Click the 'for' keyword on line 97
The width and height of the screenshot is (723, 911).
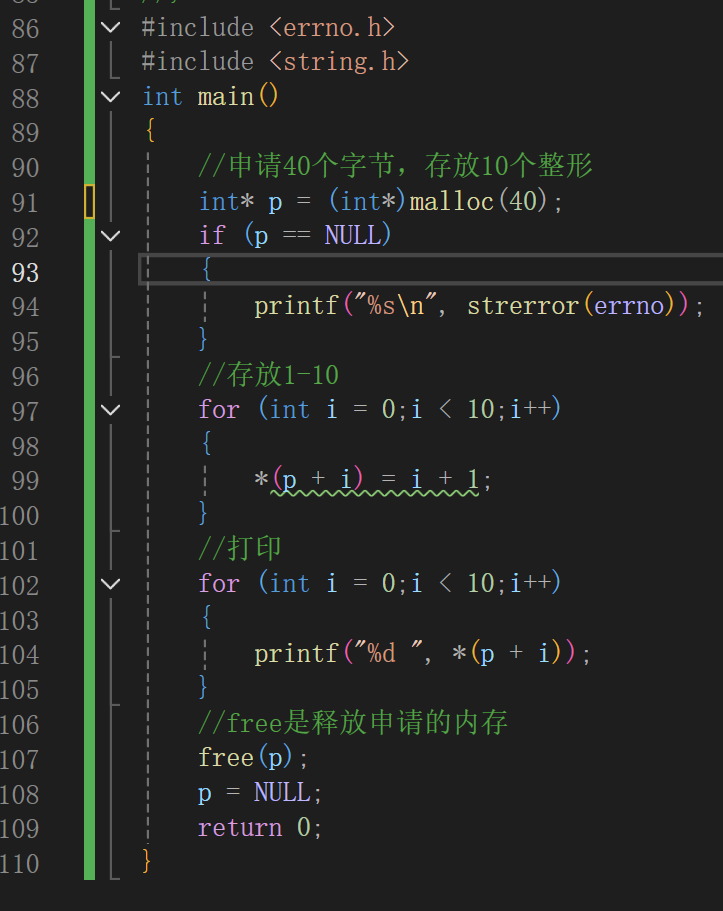[219, 410]
